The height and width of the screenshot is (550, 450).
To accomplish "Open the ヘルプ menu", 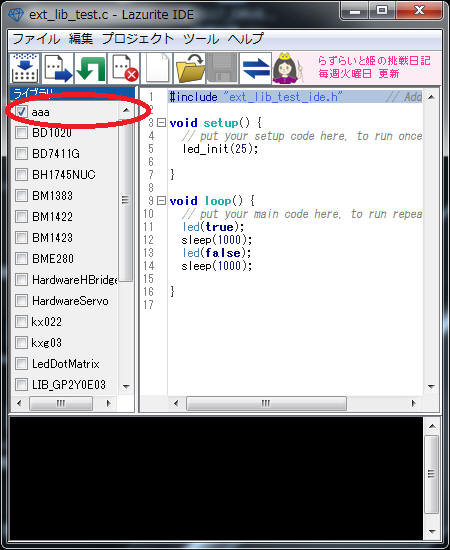I will tap(246, 39).
